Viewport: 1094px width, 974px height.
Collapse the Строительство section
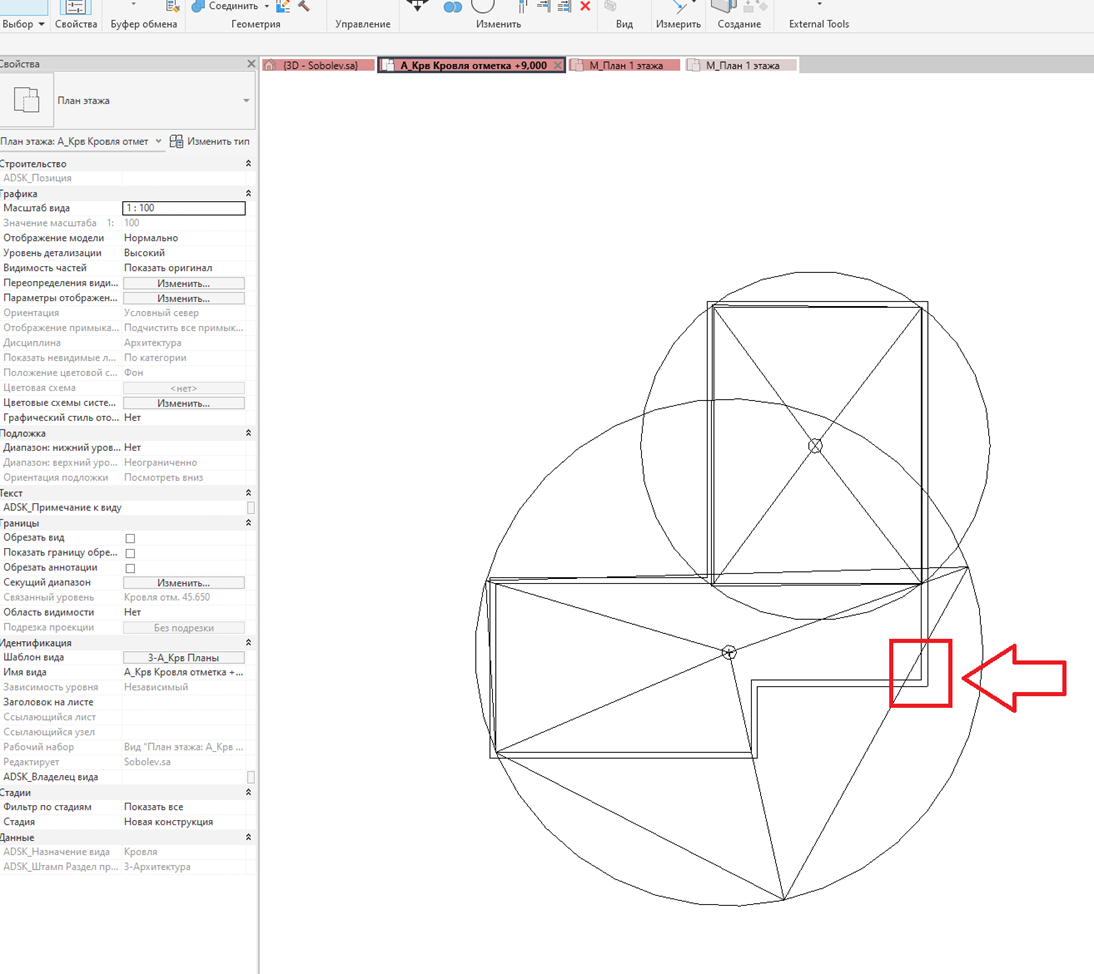(x=248, y=163)
